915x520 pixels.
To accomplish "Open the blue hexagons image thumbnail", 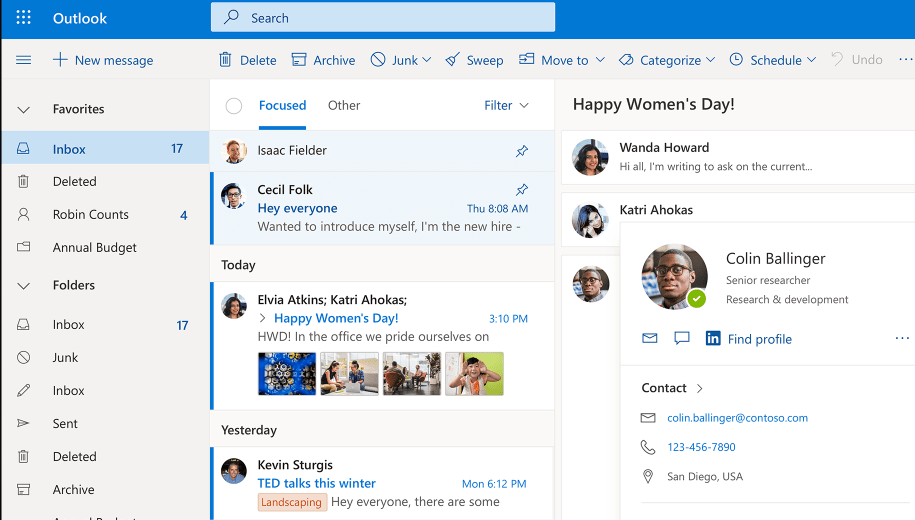I will [x=287, y=374].
